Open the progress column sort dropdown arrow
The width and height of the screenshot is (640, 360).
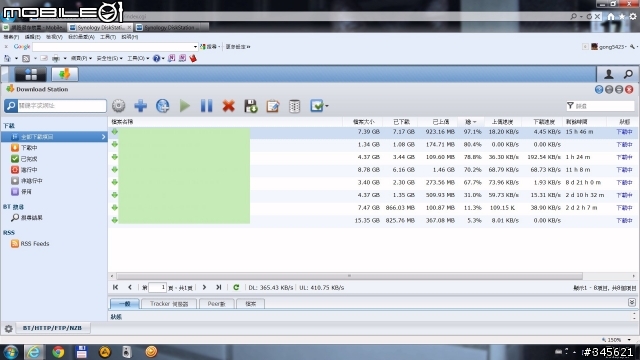pyautogui.click(x=475, y=122)
